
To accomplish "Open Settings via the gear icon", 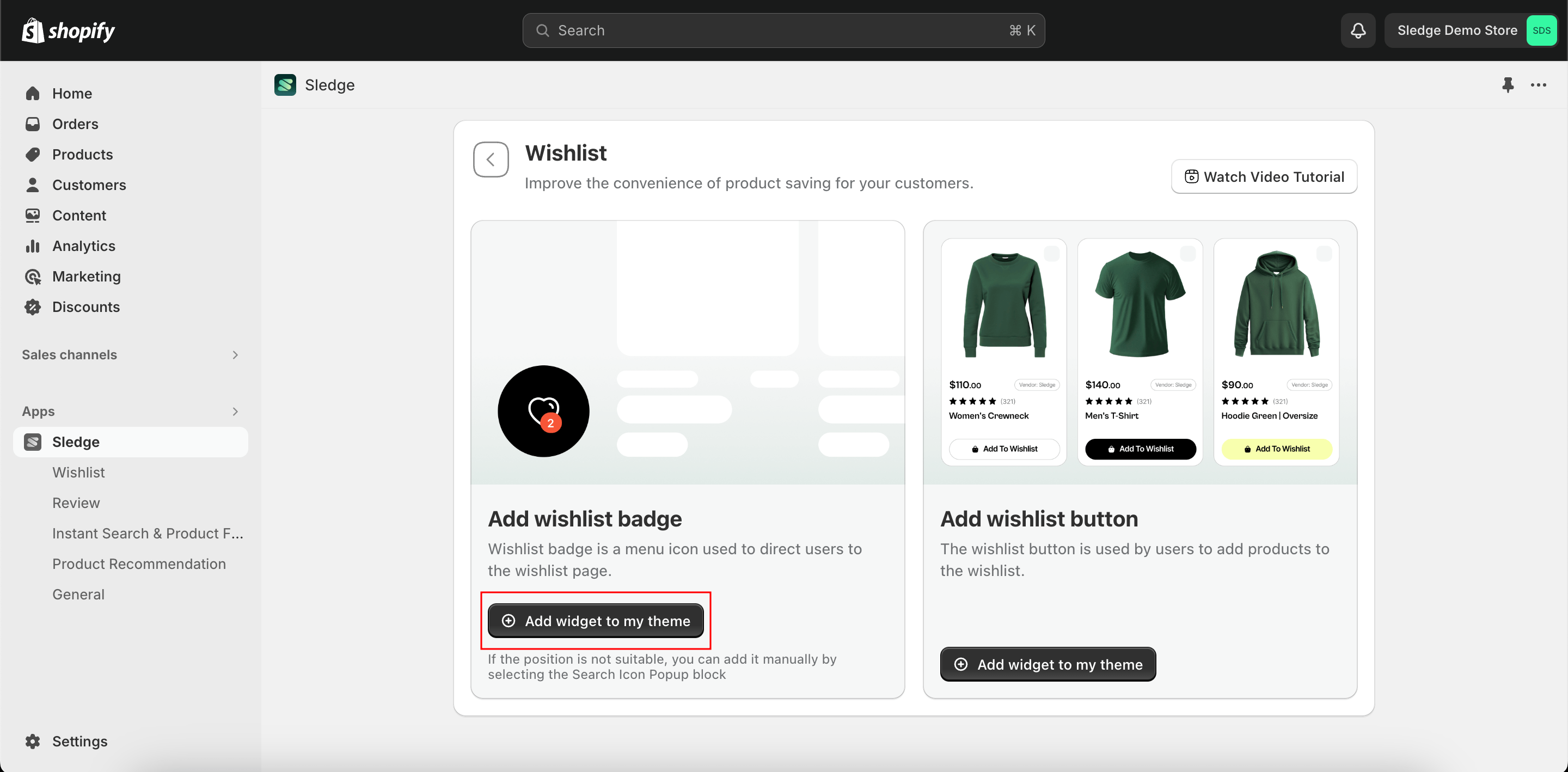I will tap(33, 741).
